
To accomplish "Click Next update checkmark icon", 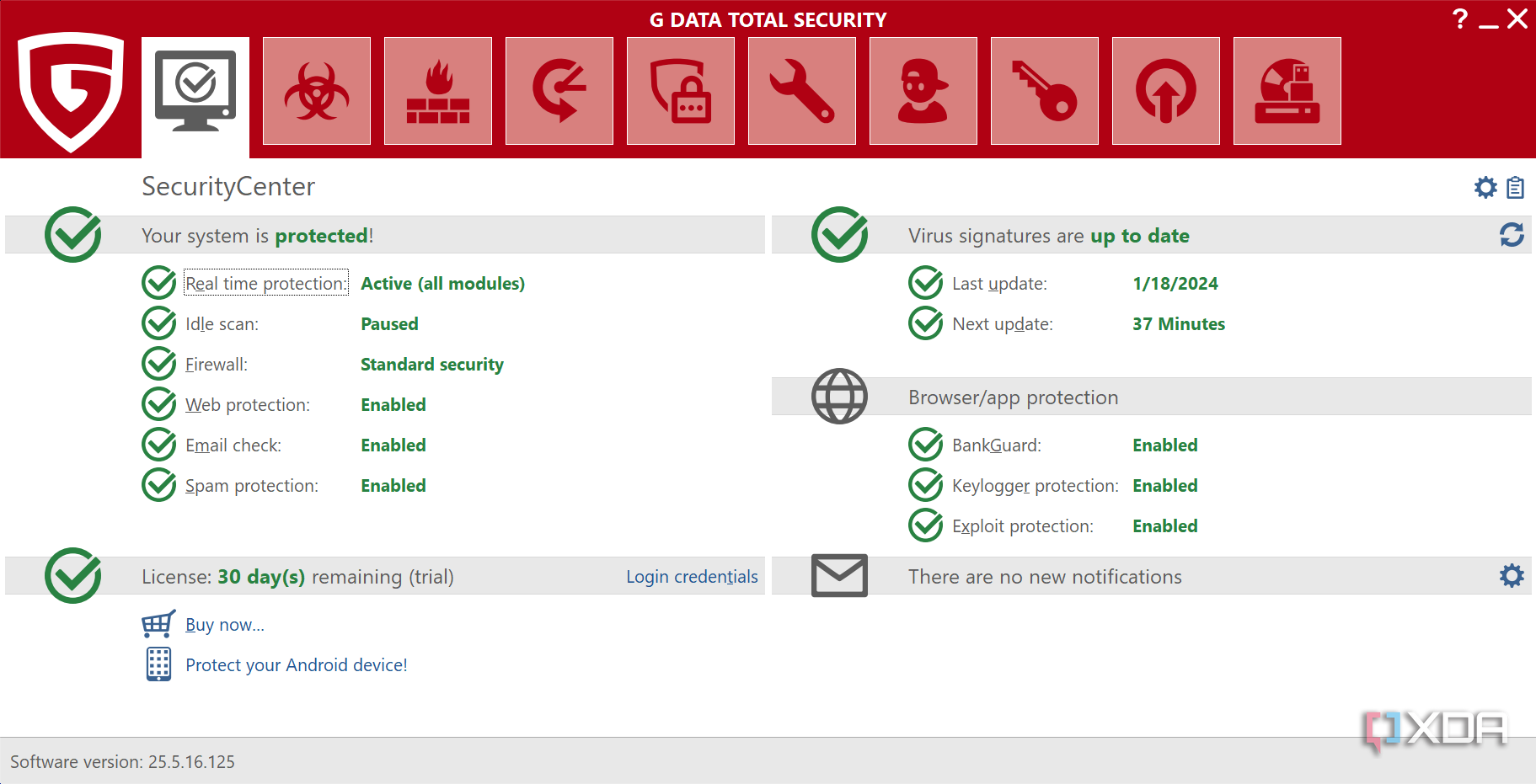I will click(x=926, y=323).
